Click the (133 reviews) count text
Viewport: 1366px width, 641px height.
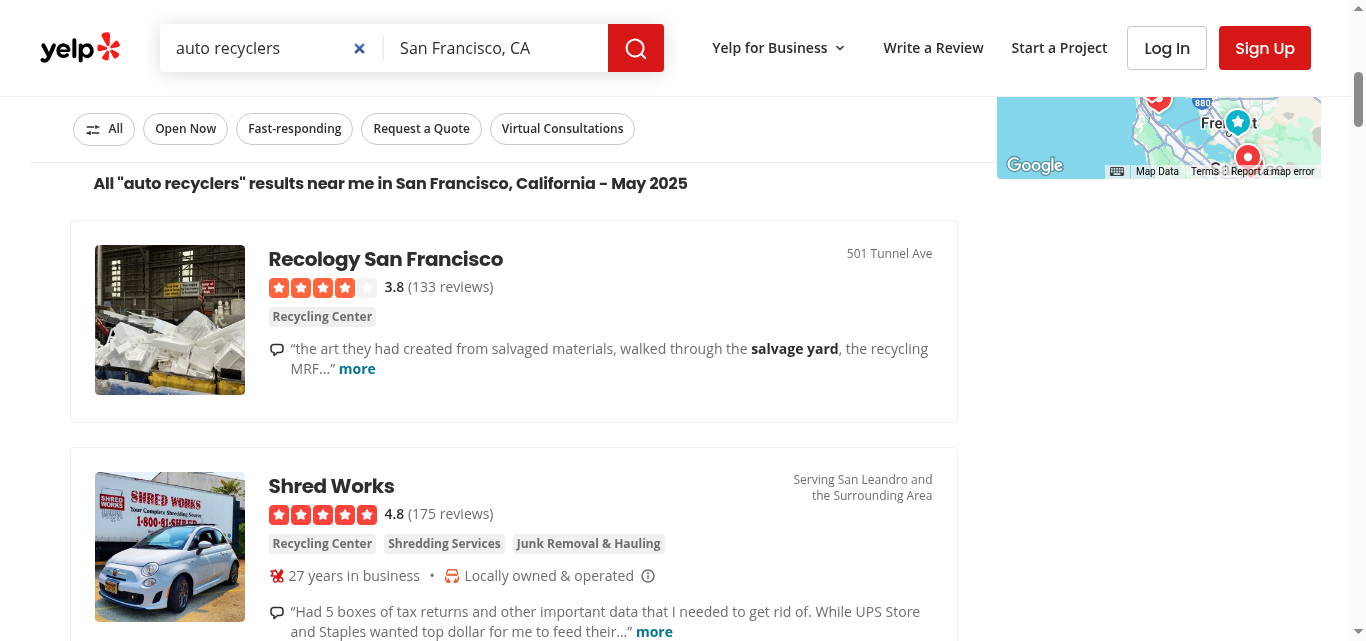451,288
